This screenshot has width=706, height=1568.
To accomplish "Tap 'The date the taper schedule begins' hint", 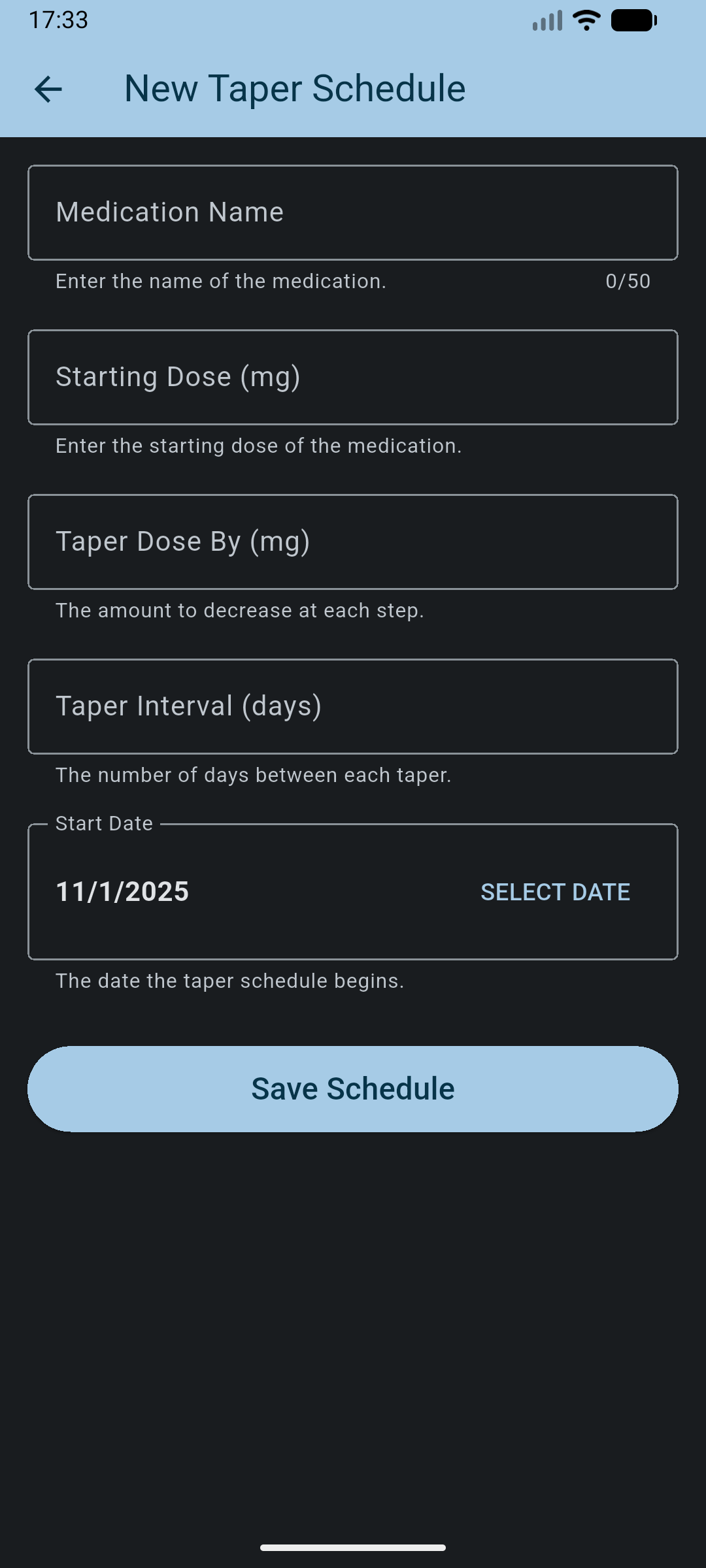I will click(230, 981).
